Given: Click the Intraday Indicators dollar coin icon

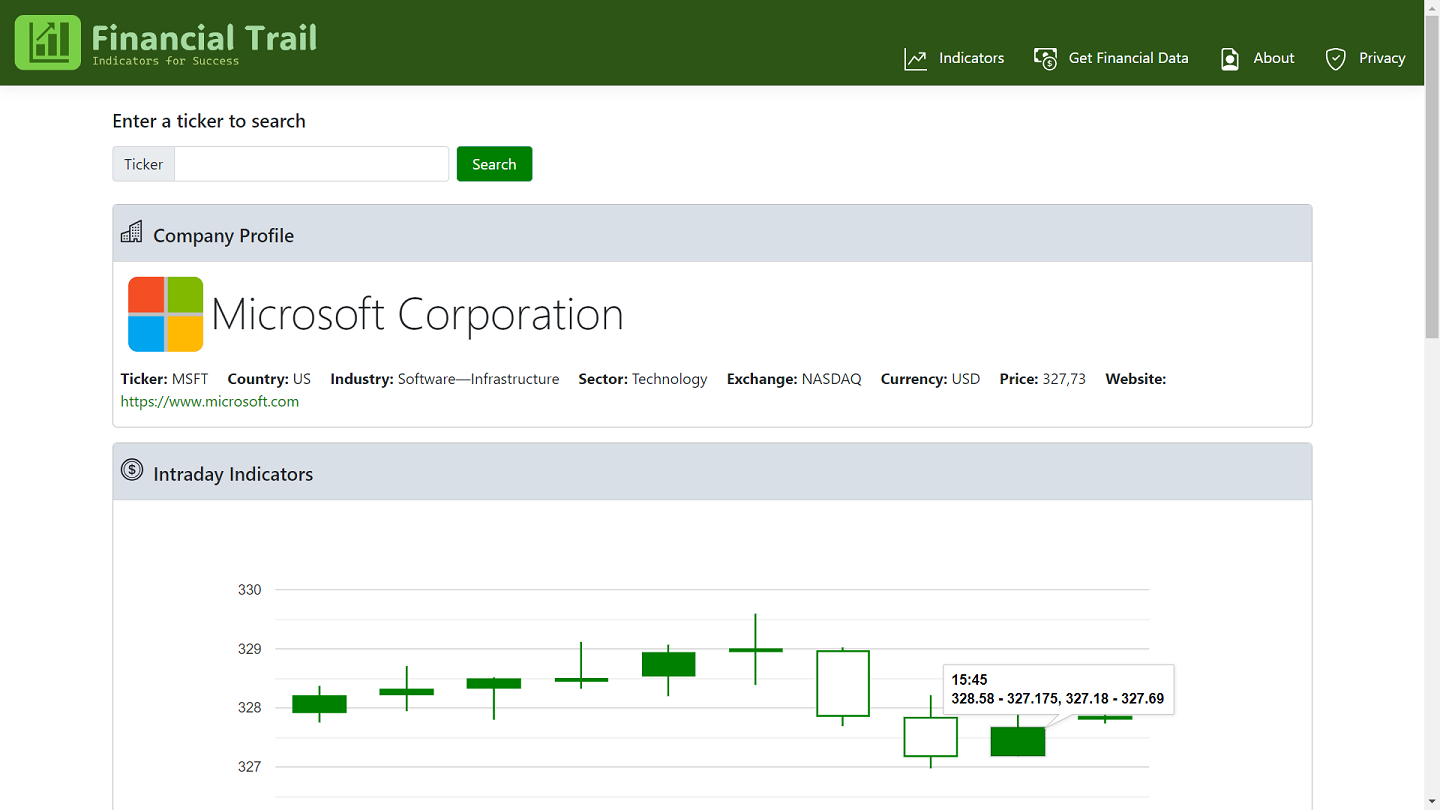Looking at the screenshot, I should [131, 469].
